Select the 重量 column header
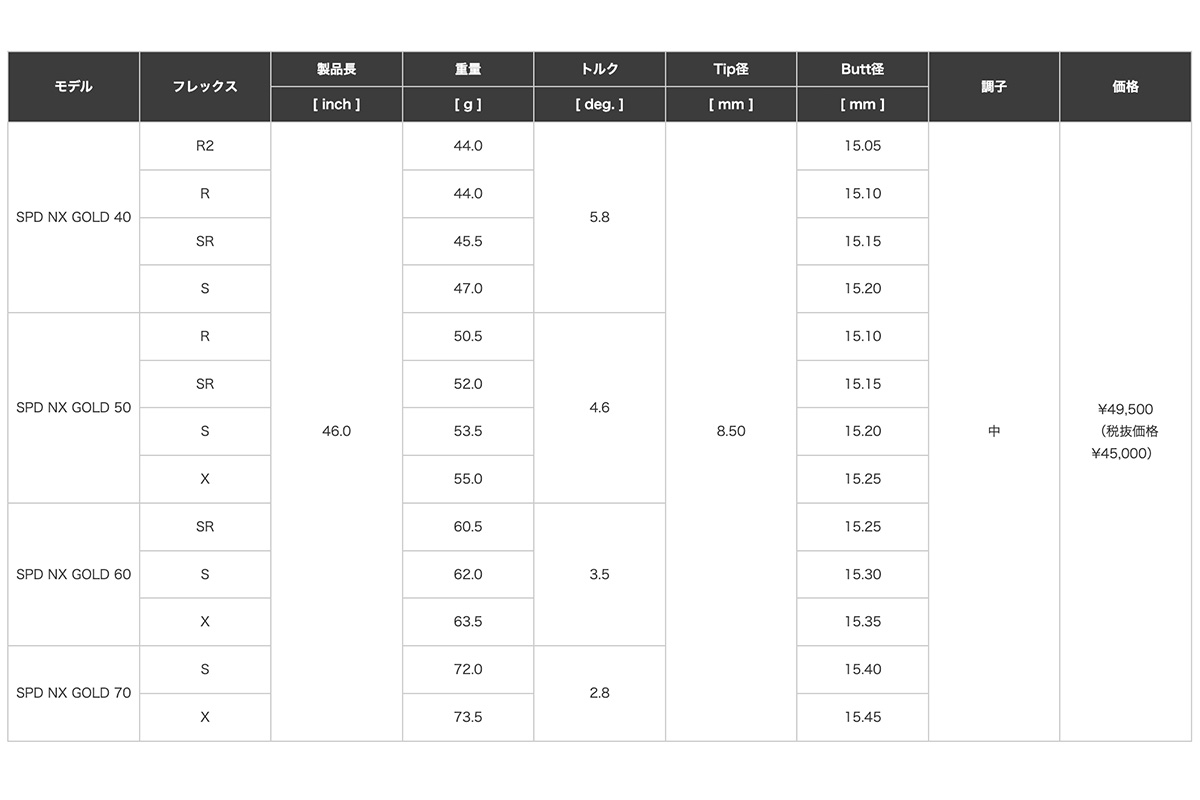The width and height of the screenshot is (1200, 800). [468, 70]
